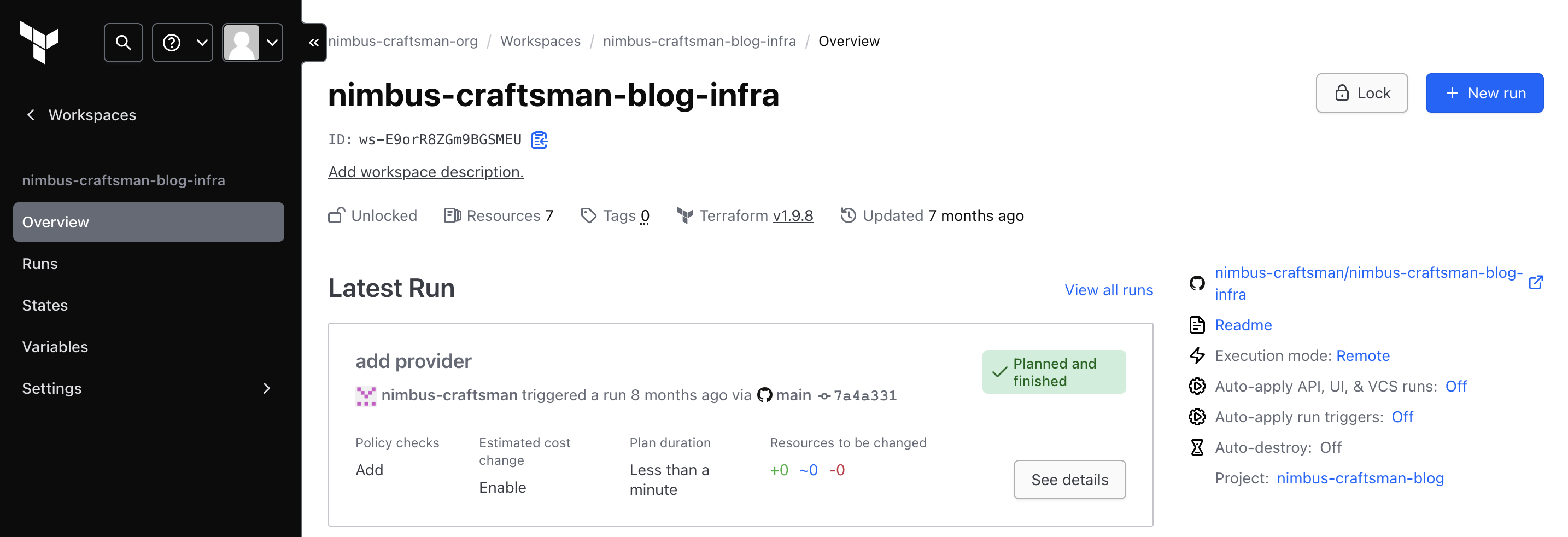This screenshot has height=537, width=1568.
Task: Click the main branch name
Action: coord(793,396)
